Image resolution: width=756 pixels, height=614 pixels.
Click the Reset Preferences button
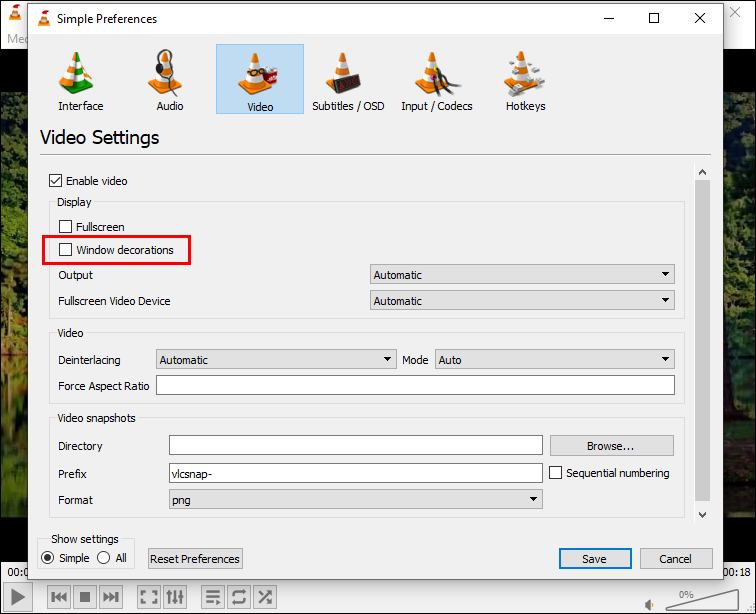pyautogui.click(x=195, y=559)
